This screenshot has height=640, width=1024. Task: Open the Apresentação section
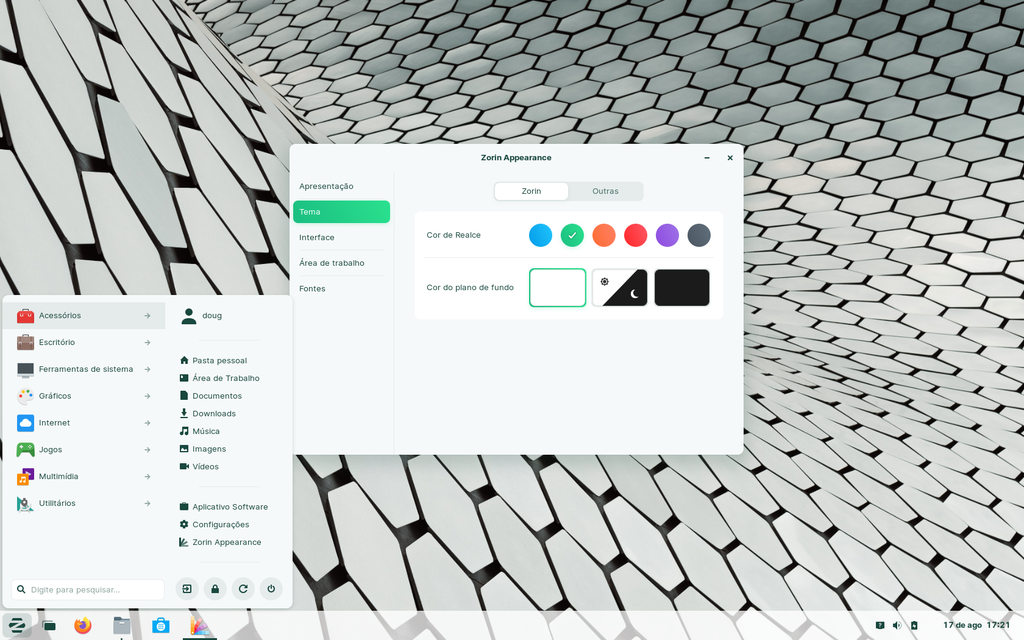(x=342, y=186)
